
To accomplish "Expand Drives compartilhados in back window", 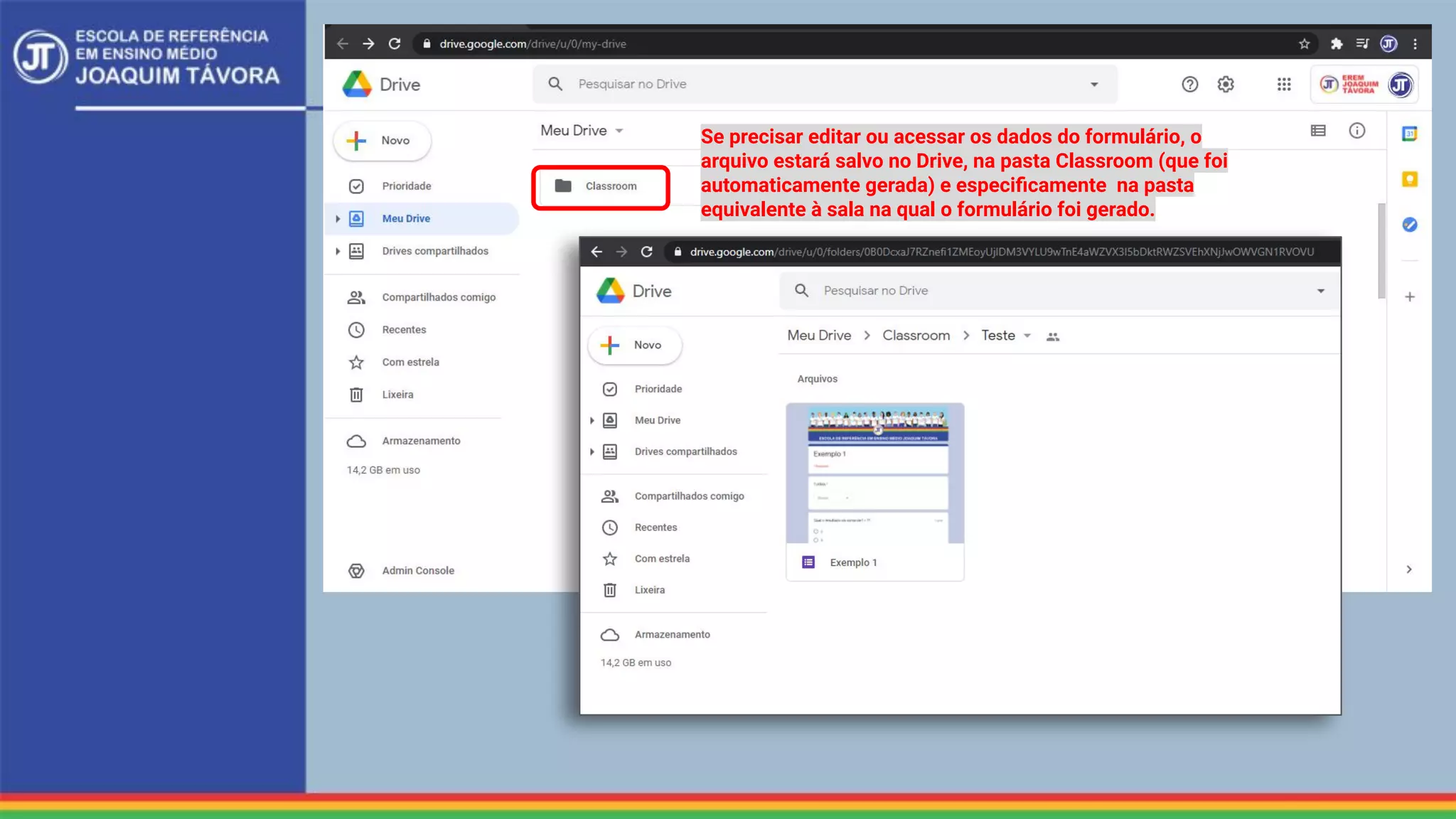I will point(338,251).
